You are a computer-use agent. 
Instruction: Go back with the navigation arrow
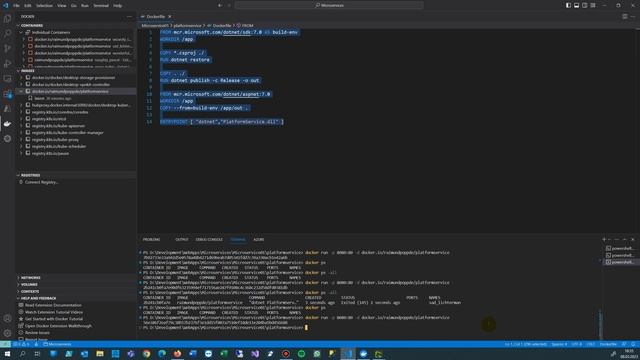point(220,5)
